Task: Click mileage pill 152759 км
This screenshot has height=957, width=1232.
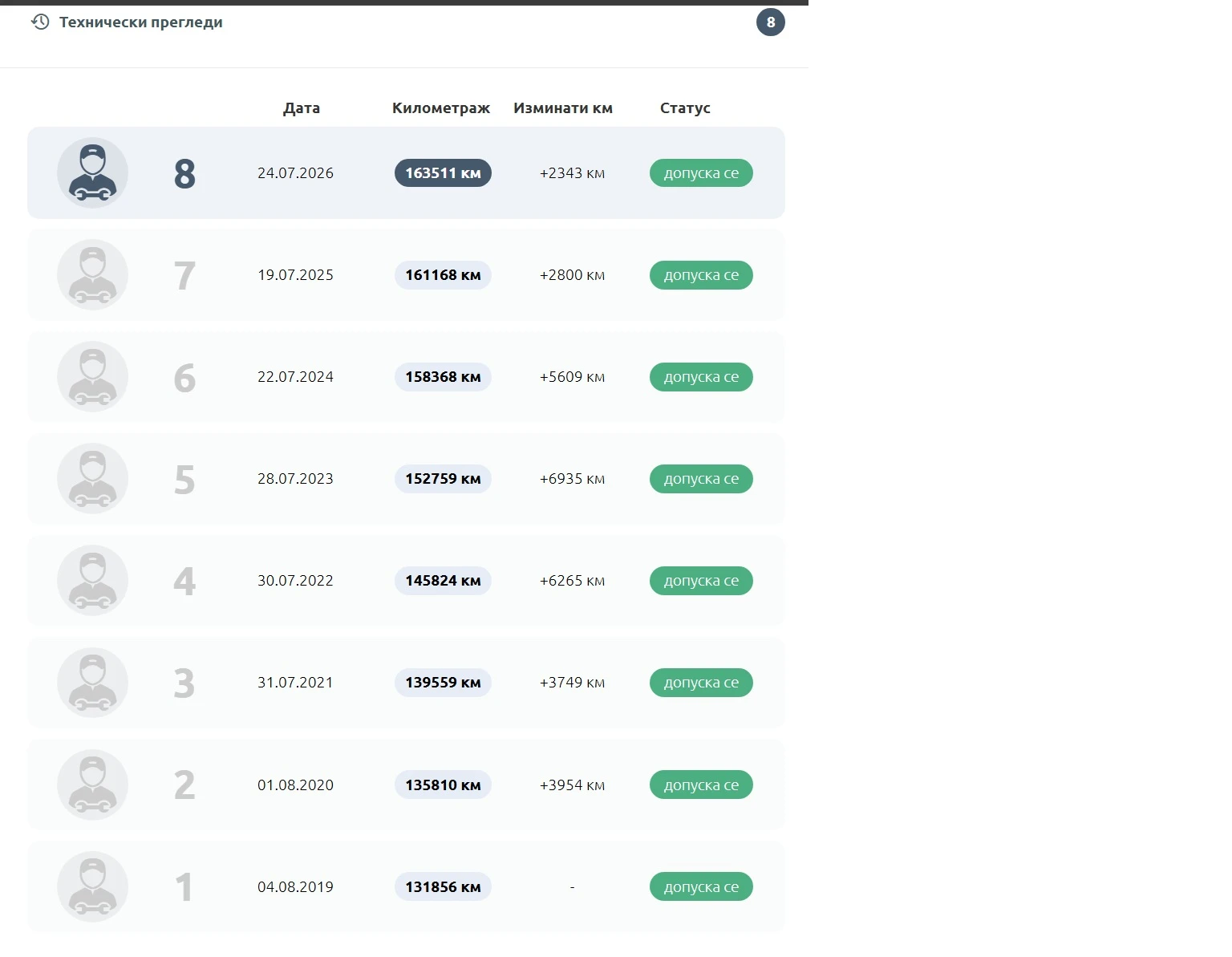Action: [443, 478]
